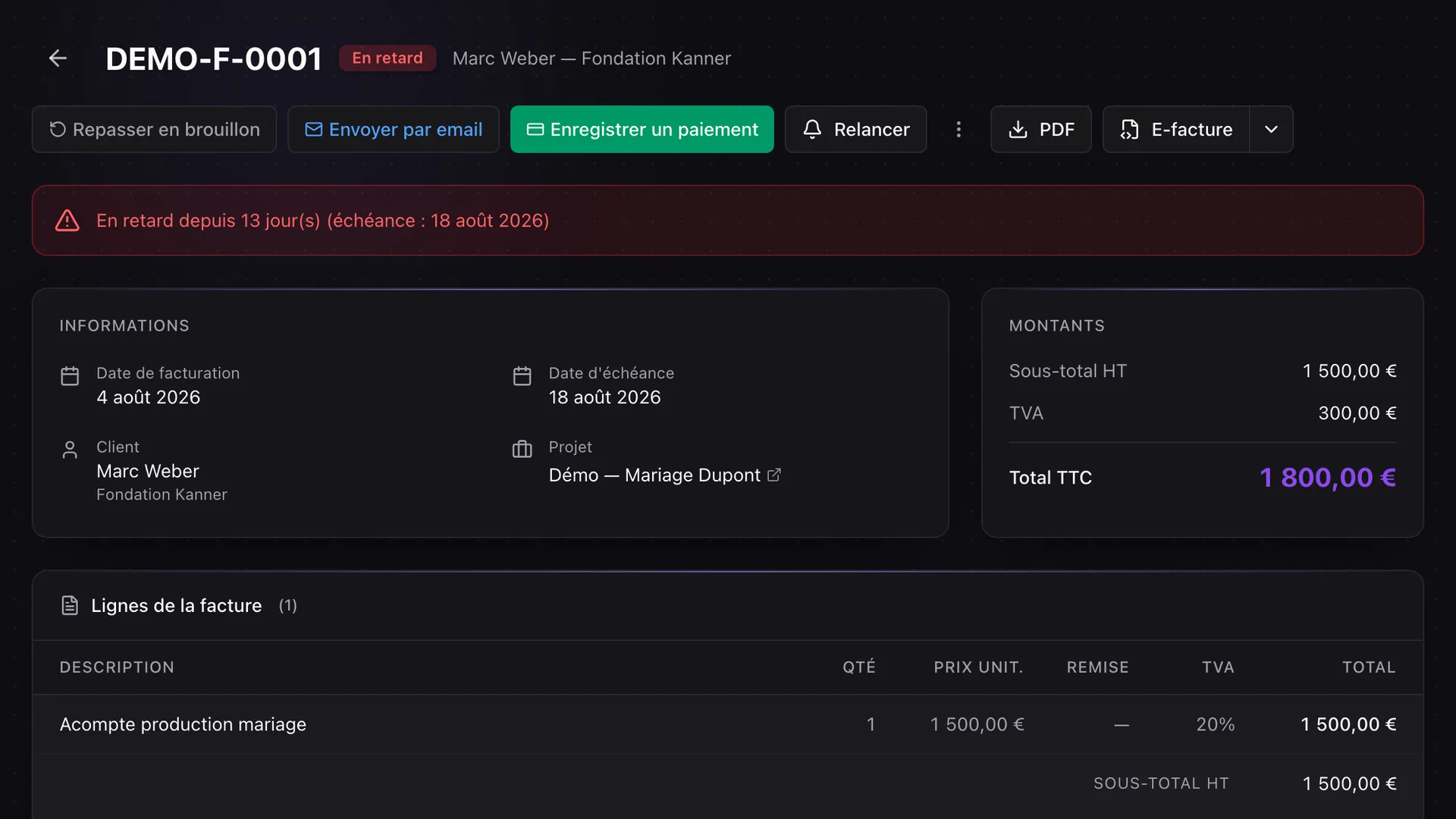
Task: Click Enregistrer un paiement button
Action: click(x=642, y=130)
